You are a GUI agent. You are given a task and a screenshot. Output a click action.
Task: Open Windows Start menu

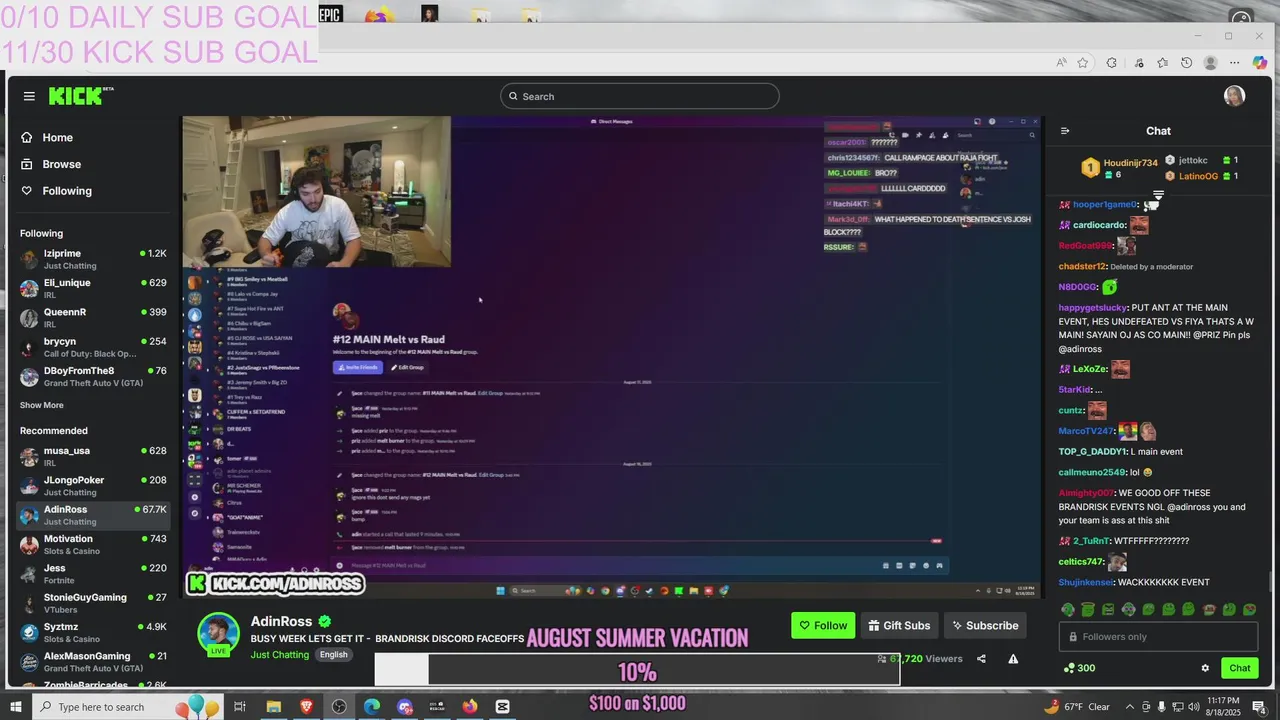click(x=16, y=707)
